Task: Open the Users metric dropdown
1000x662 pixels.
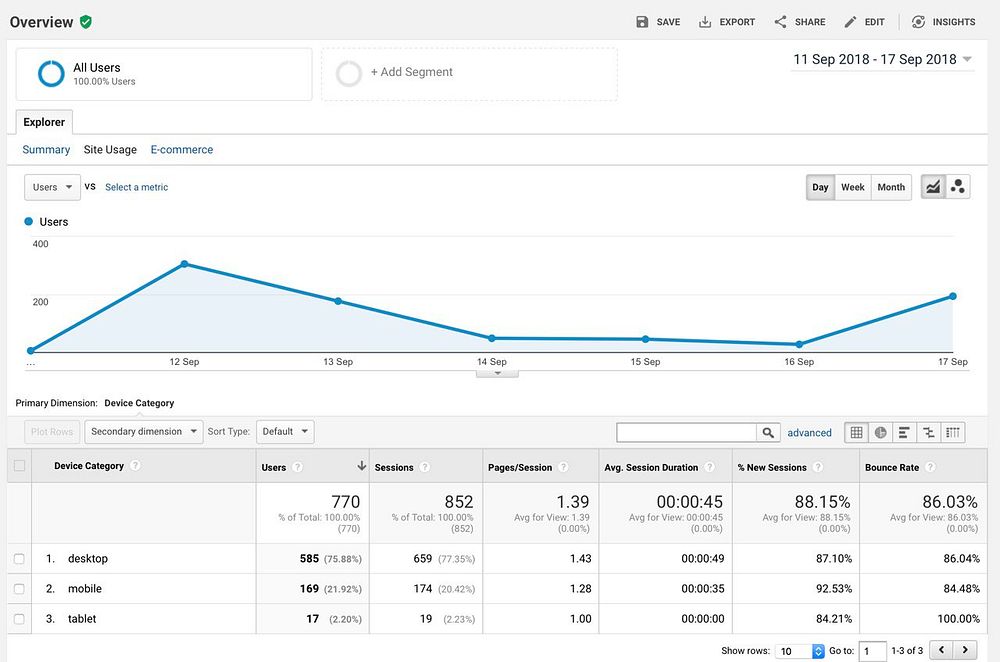Action: (52, 188)
